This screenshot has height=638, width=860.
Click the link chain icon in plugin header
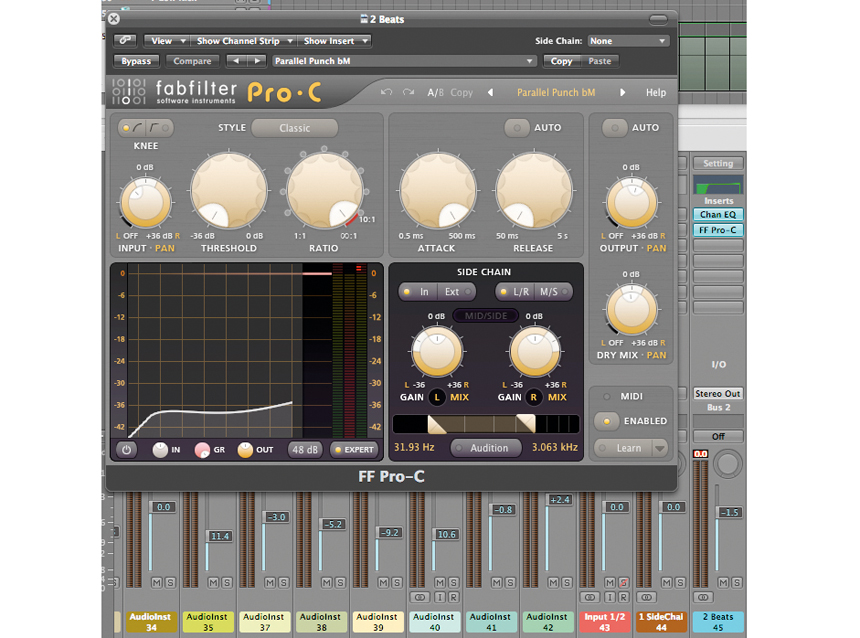126,41
